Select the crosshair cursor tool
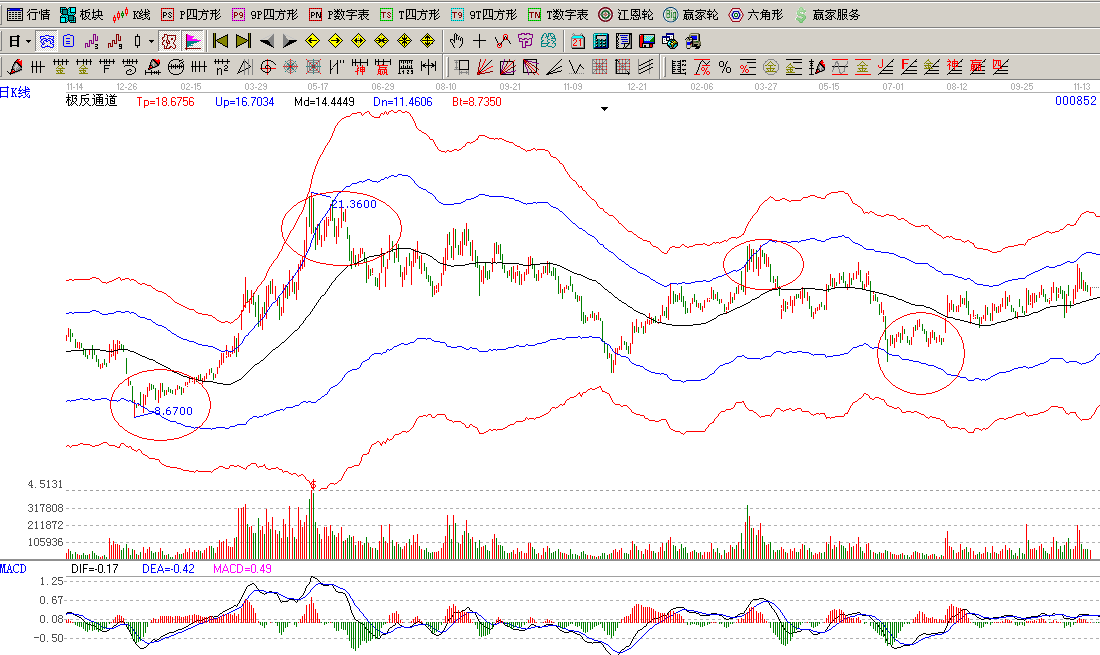The width and height of the screenshot is (1100, 655). (x=480, y=42)
